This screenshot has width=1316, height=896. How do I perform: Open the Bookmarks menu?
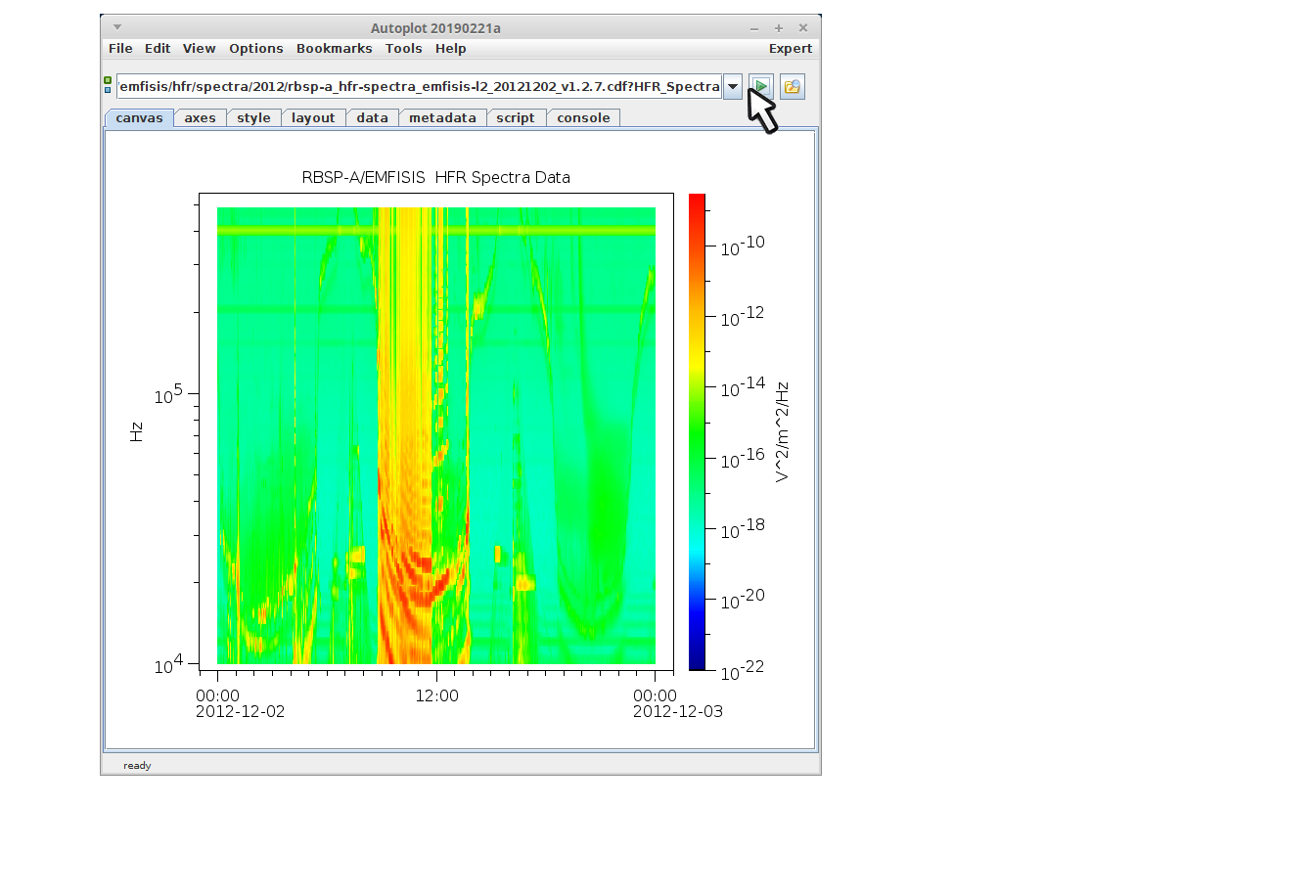[334, 49]
